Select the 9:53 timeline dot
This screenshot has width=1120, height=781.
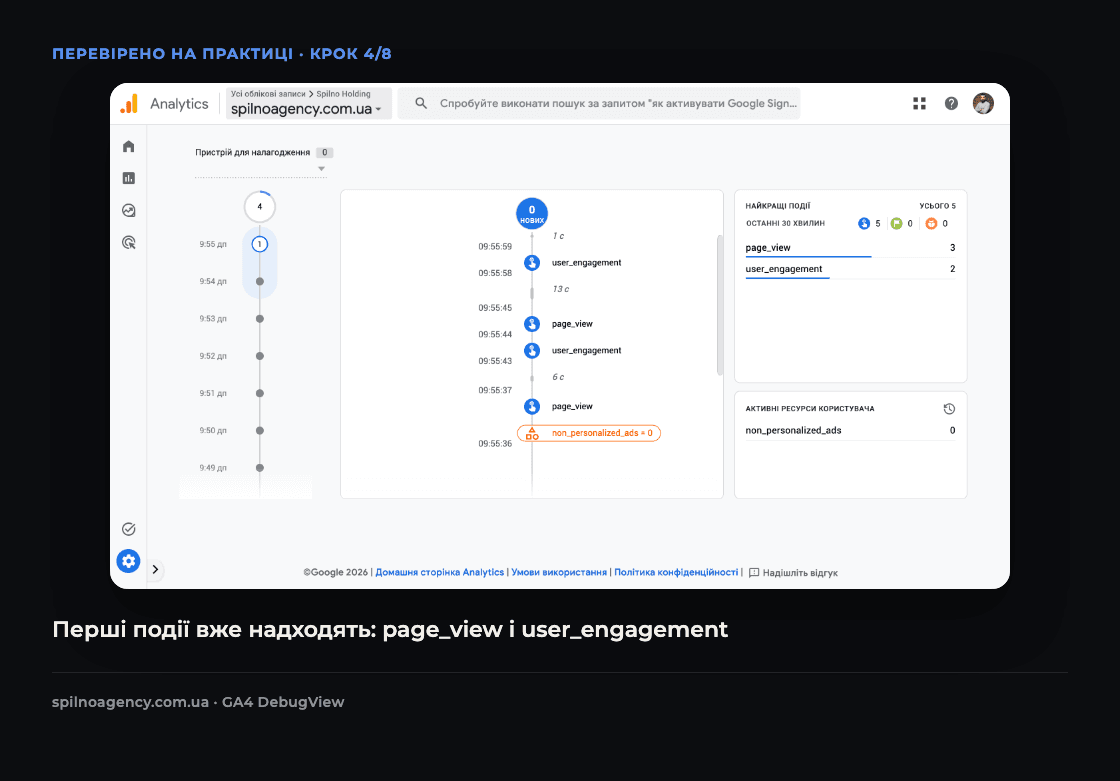pos(260,319)
